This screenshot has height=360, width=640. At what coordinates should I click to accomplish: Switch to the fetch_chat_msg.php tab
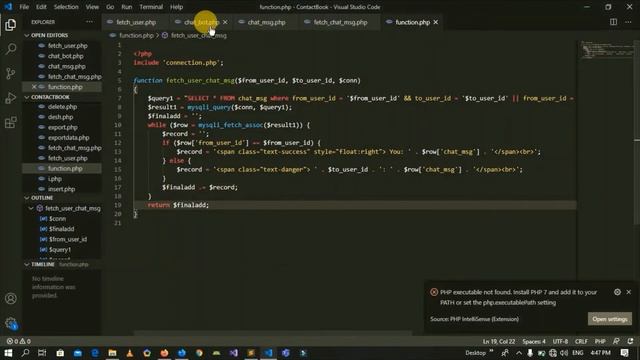340,22
